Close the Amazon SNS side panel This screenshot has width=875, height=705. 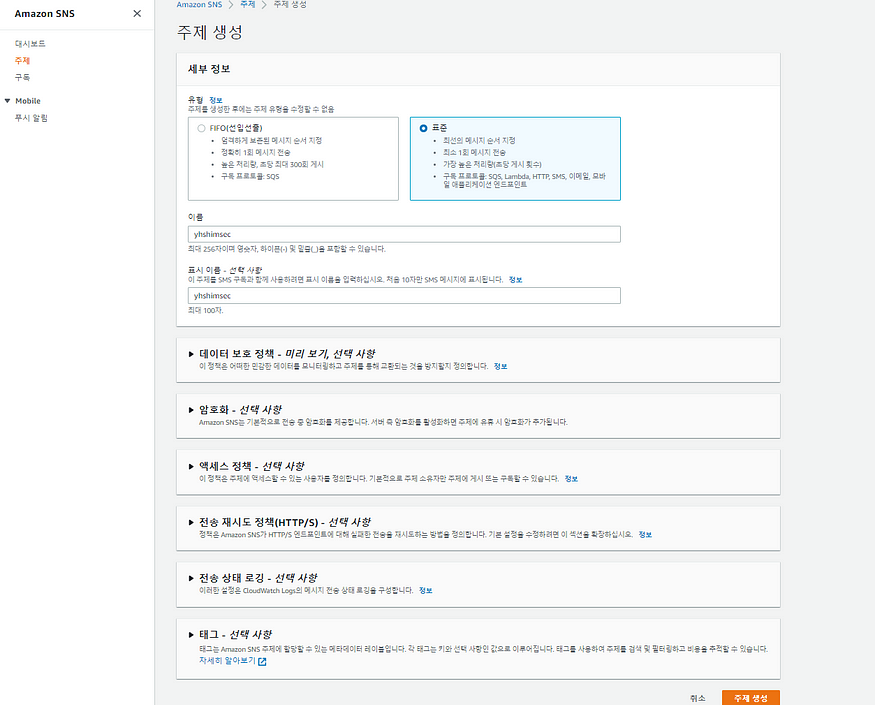(137, 13)
